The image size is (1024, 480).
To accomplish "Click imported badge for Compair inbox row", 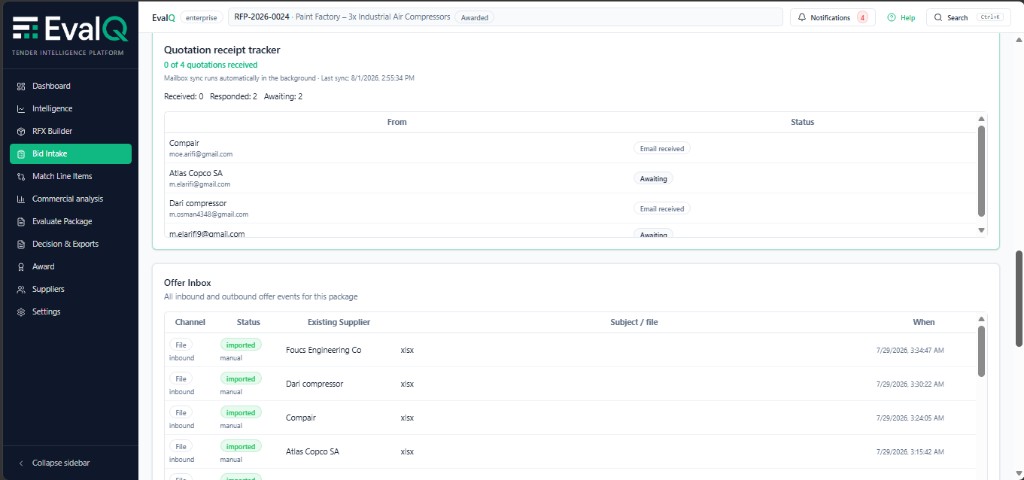I will [240, 413].
